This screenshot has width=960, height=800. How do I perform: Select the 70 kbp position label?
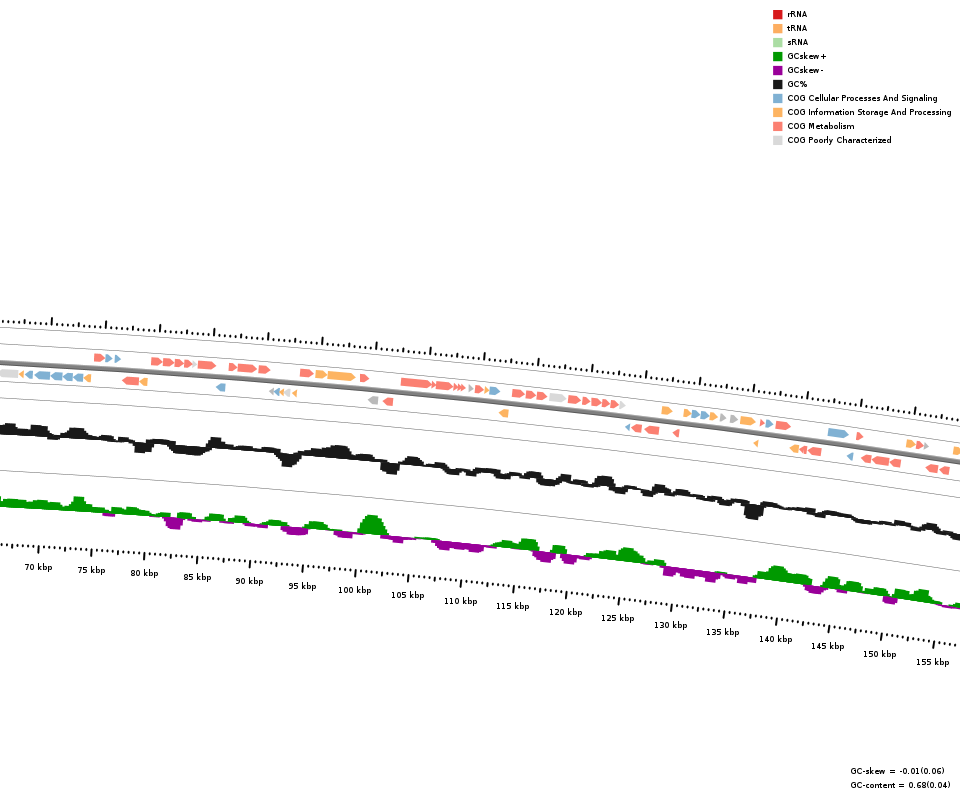click(x=38, y=567)
